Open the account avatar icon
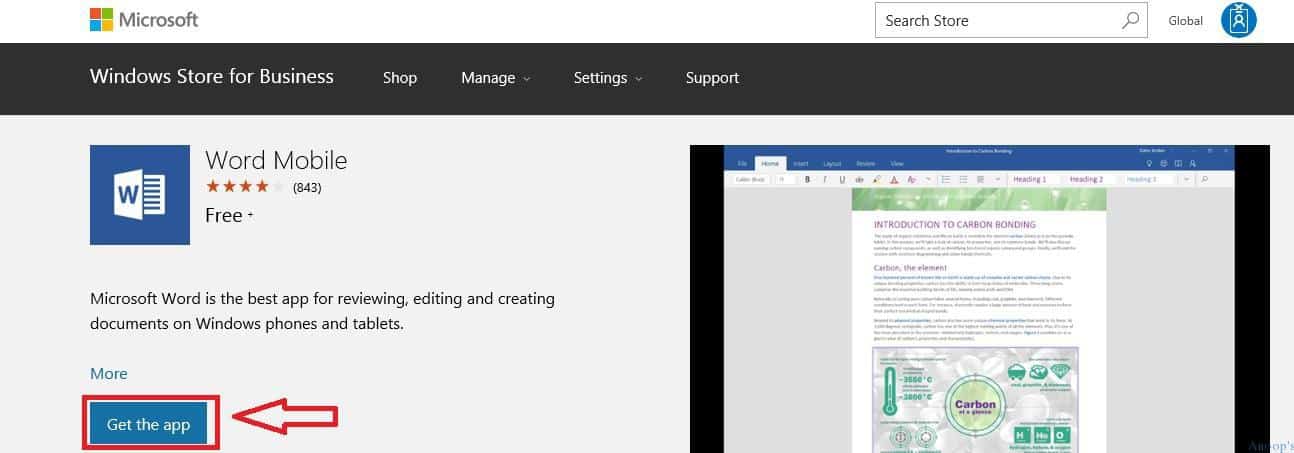 click(x=1238, y=20)
